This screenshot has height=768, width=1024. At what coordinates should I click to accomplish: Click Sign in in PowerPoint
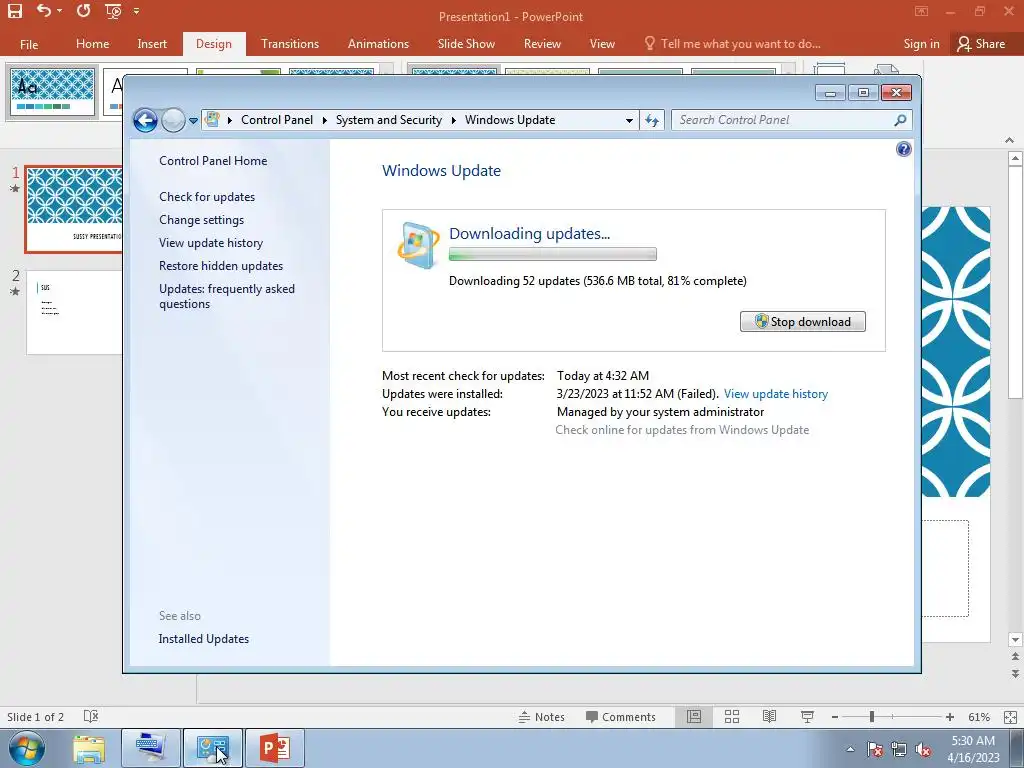click(921, 44)
